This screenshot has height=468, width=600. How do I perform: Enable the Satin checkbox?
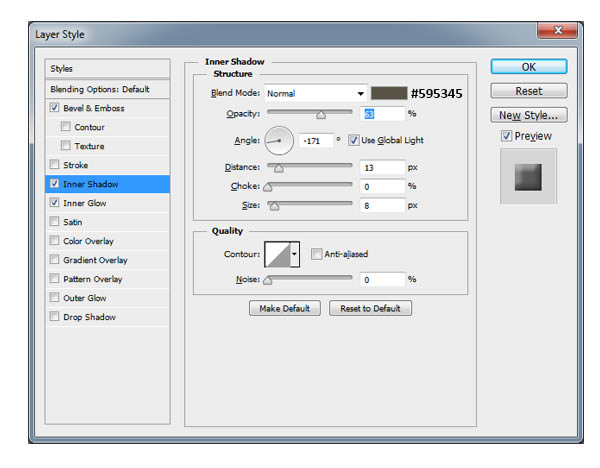54,221
